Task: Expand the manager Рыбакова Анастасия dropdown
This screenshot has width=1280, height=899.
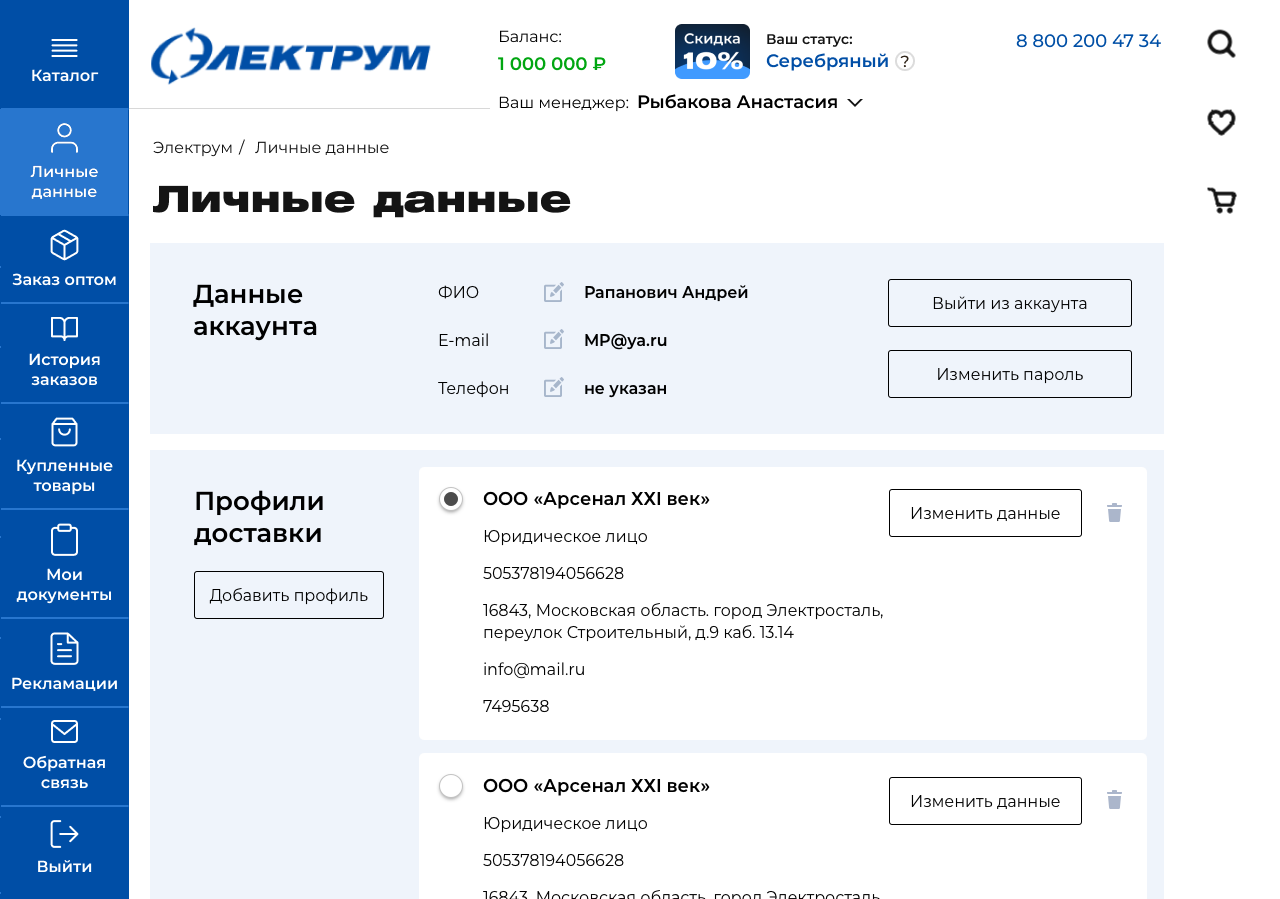Action: [x=855, y=102]
